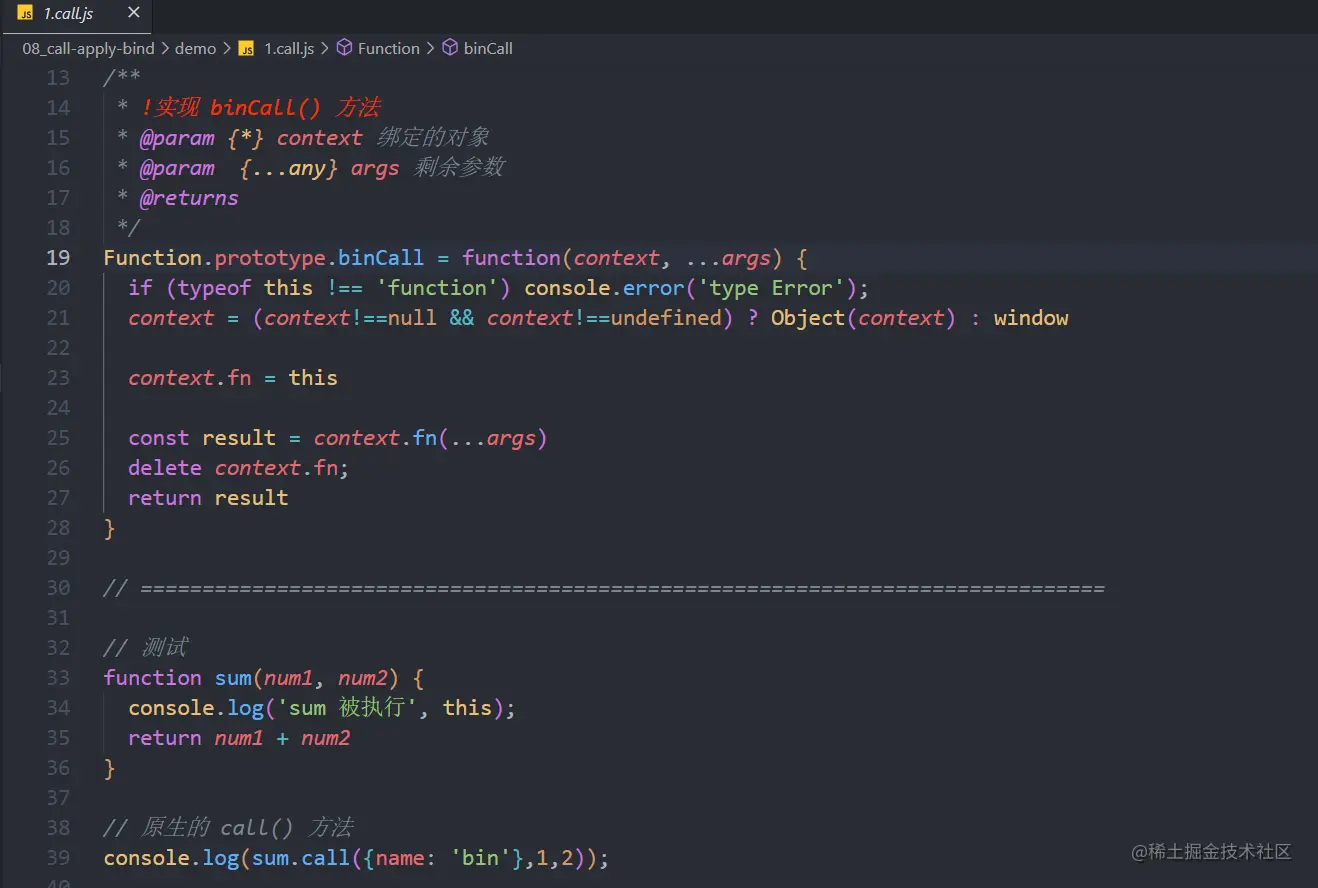The image size is (1318, 888).
Task: Click gutter line number 30
Action: [58, 588]
